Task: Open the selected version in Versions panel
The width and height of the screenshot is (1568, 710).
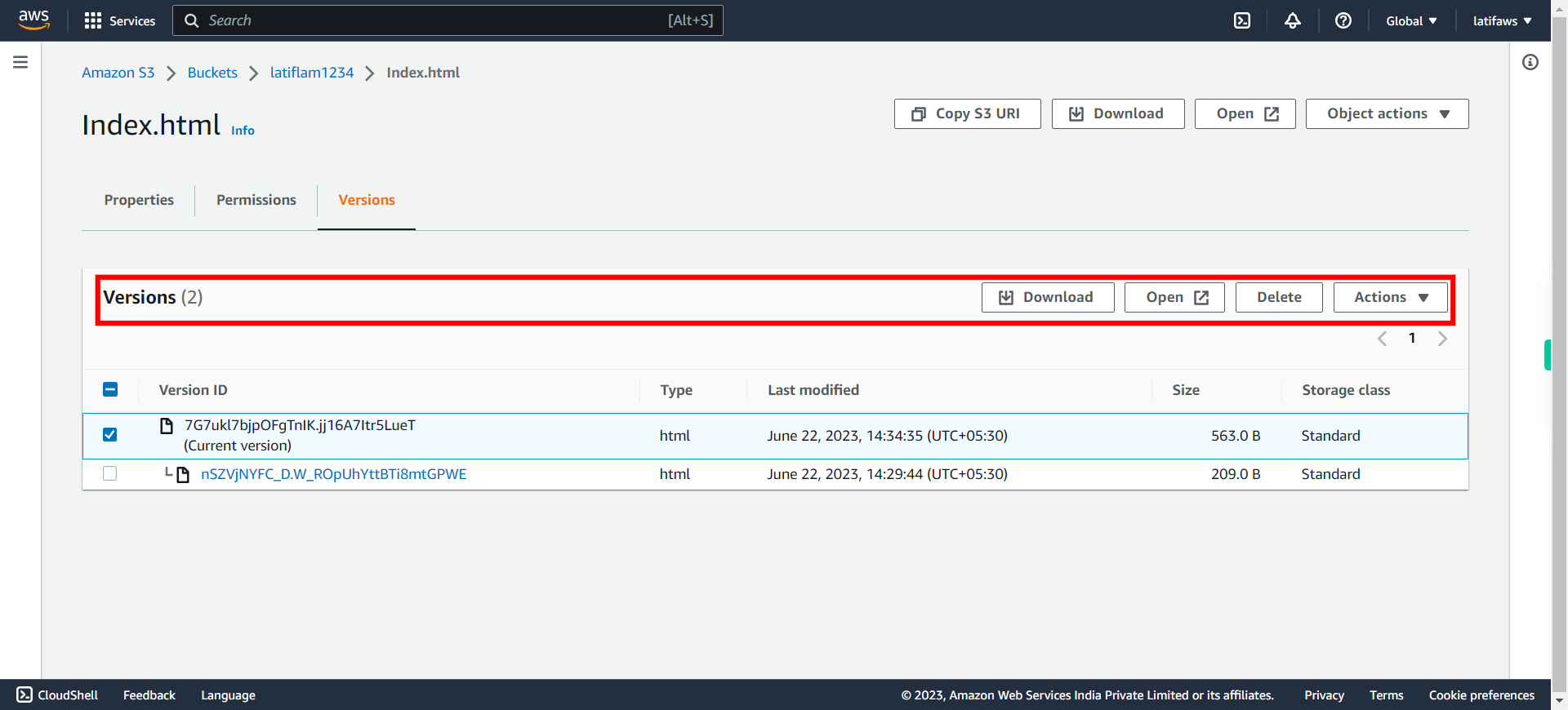Action: [x=1174, y=297]
